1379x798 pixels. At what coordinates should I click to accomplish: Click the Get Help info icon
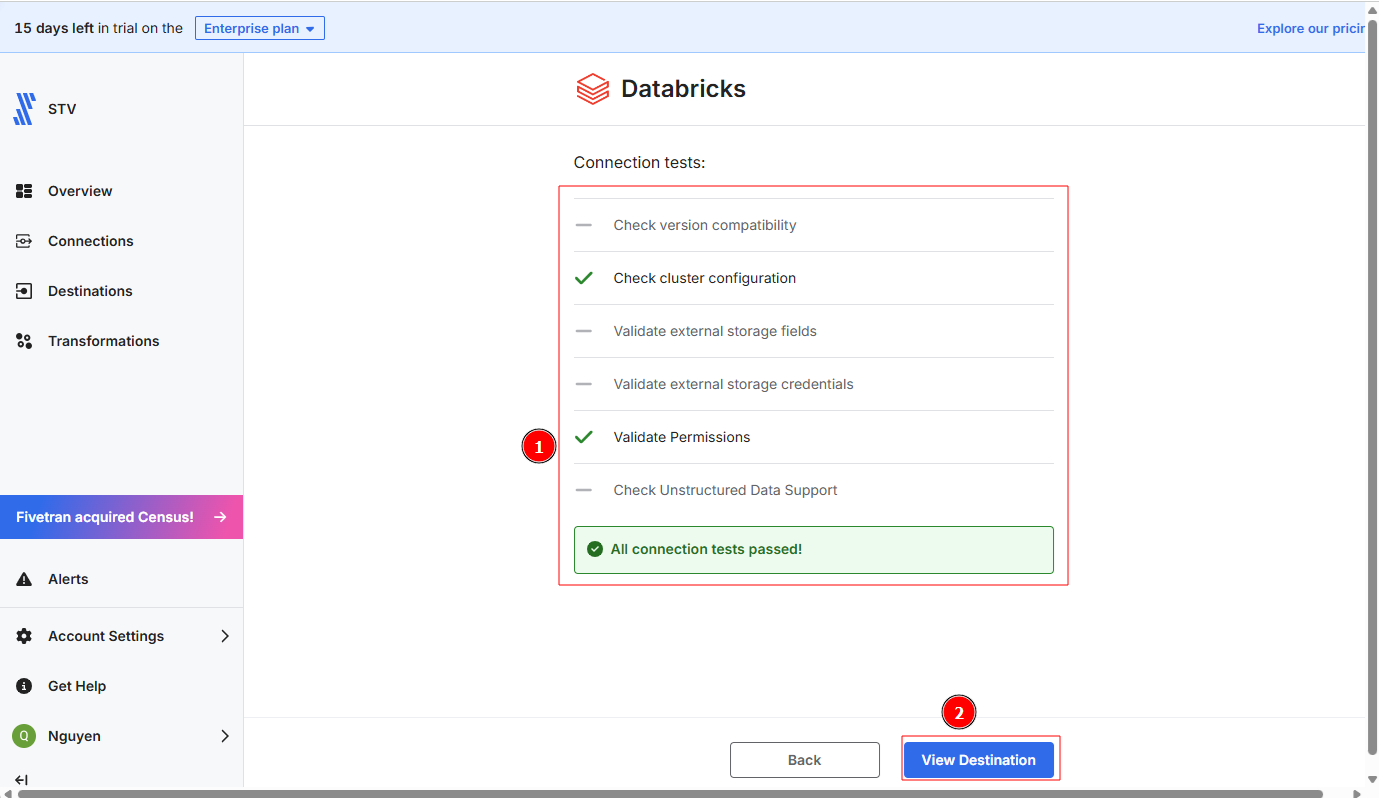pyautogui.click(x=24, y=686)
